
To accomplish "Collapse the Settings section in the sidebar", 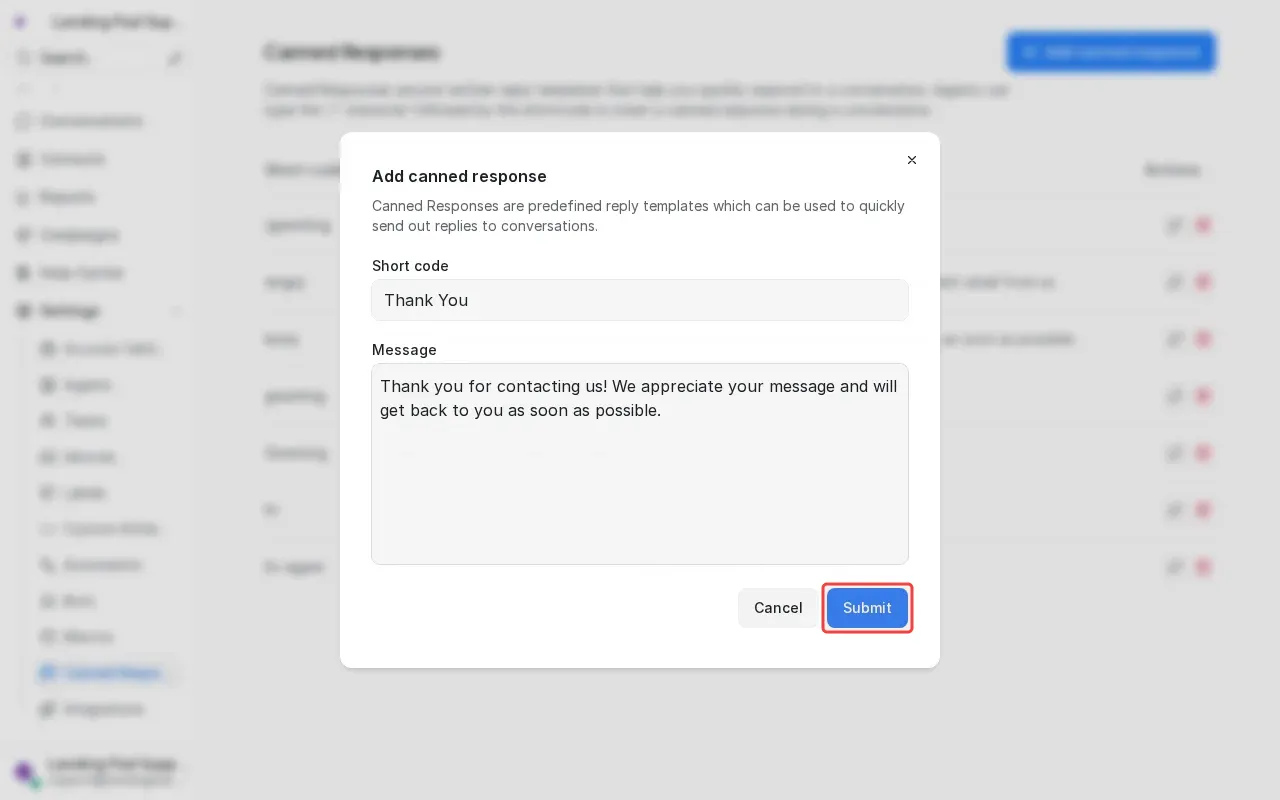I will pos(177,311).
